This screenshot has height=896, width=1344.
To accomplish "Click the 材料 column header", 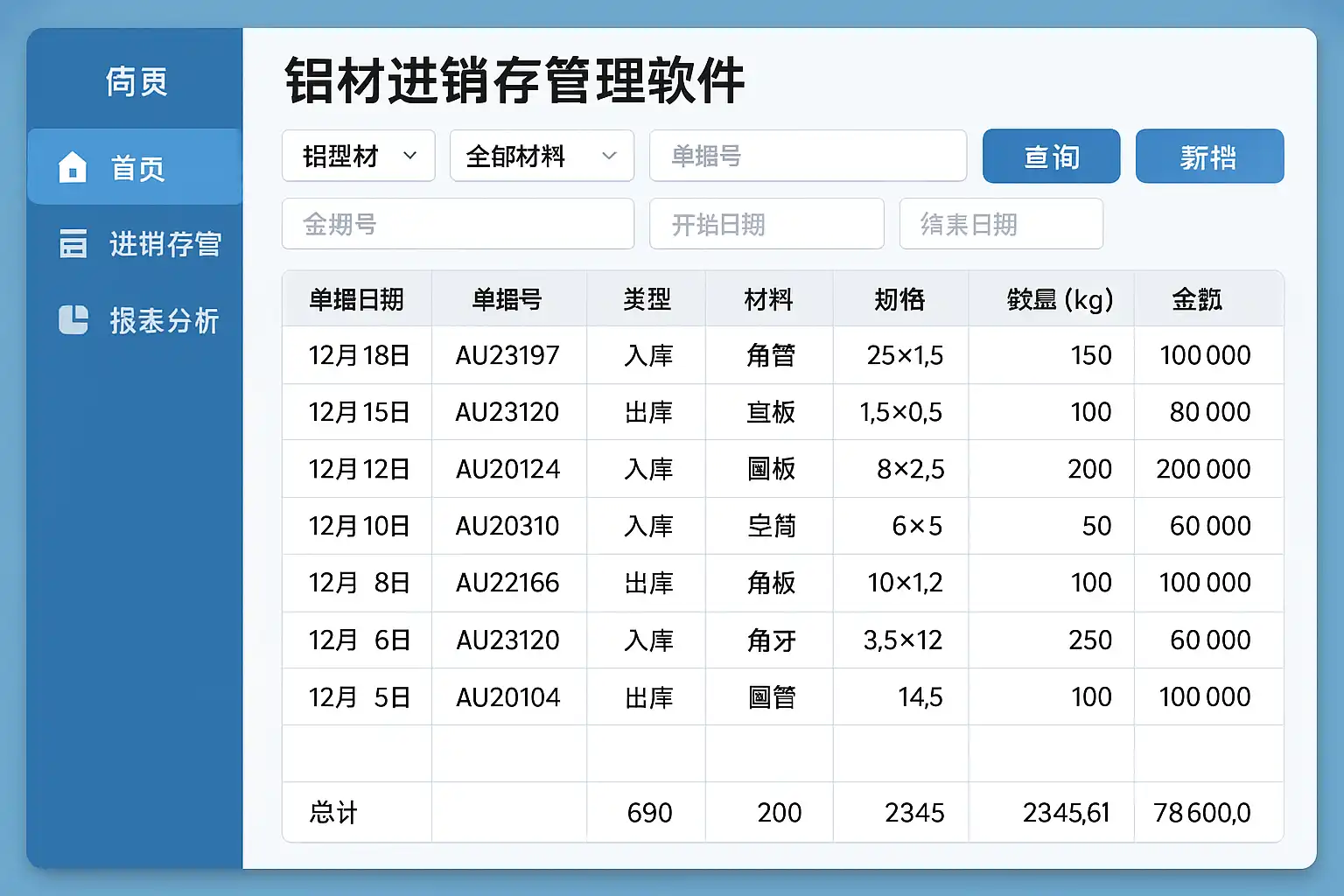I will (768, 299).
